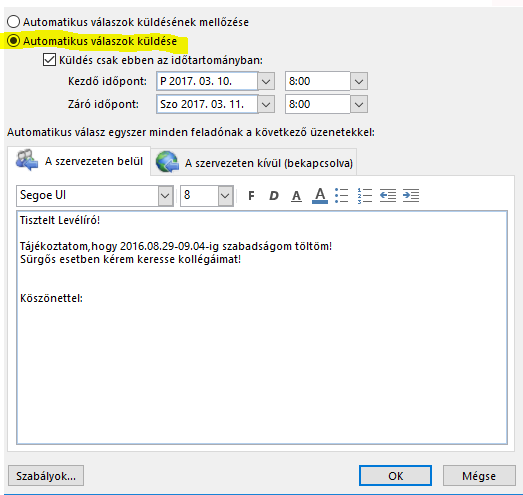Image resolution: width=523 pixels, height=495 pixels.
Task: Apply italic formatting with the D icon
Action: [274, 195]
